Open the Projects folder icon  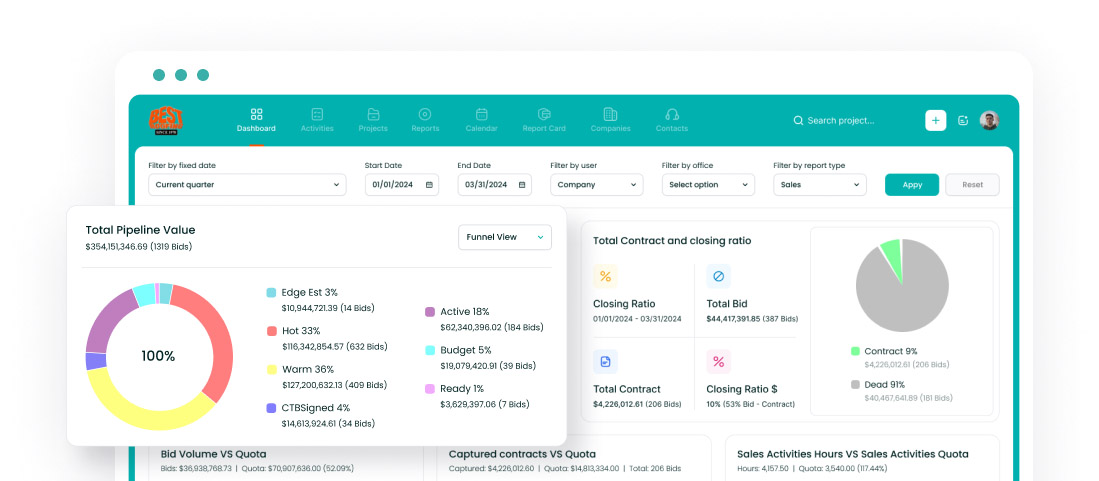(x=373, y=114)
